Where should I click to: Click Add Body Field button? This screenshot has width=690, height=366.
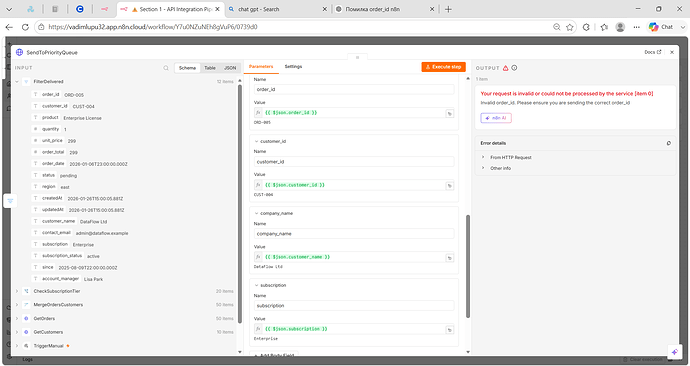coord(274,354)
